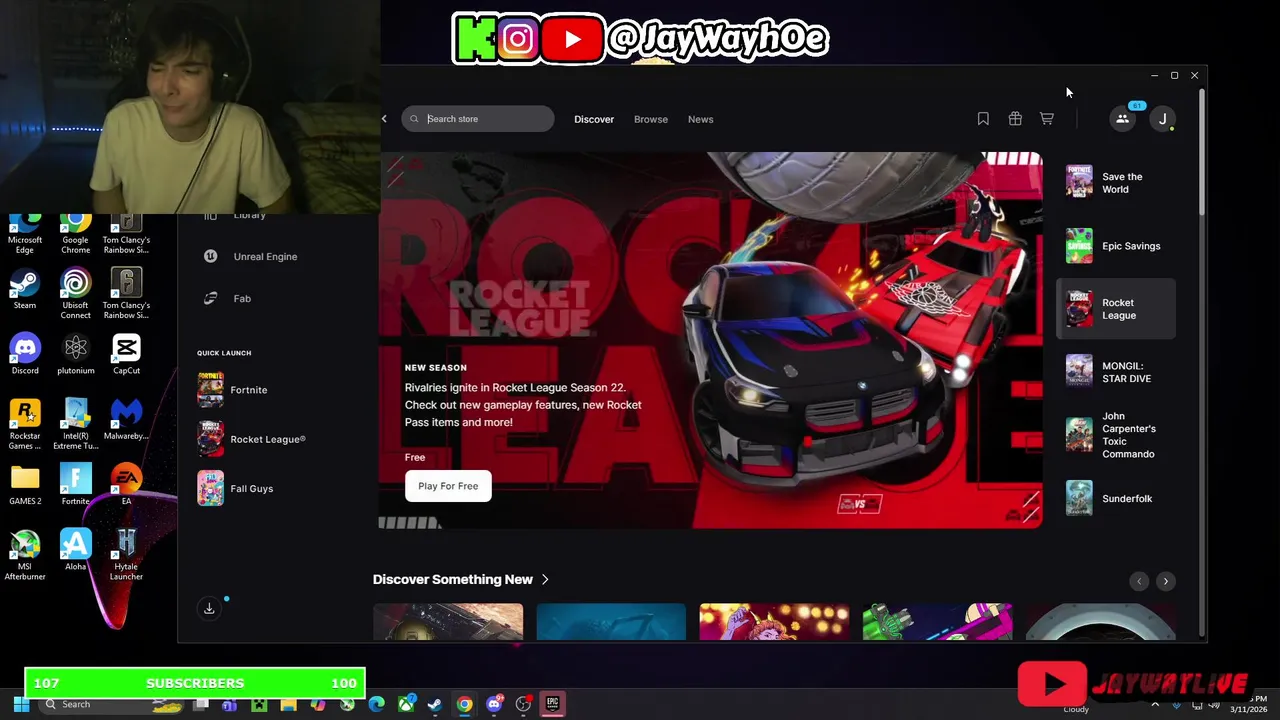1280x720 pixels.
Task: Open the J profile avatar menu
Action: [x=1162, y=119]
